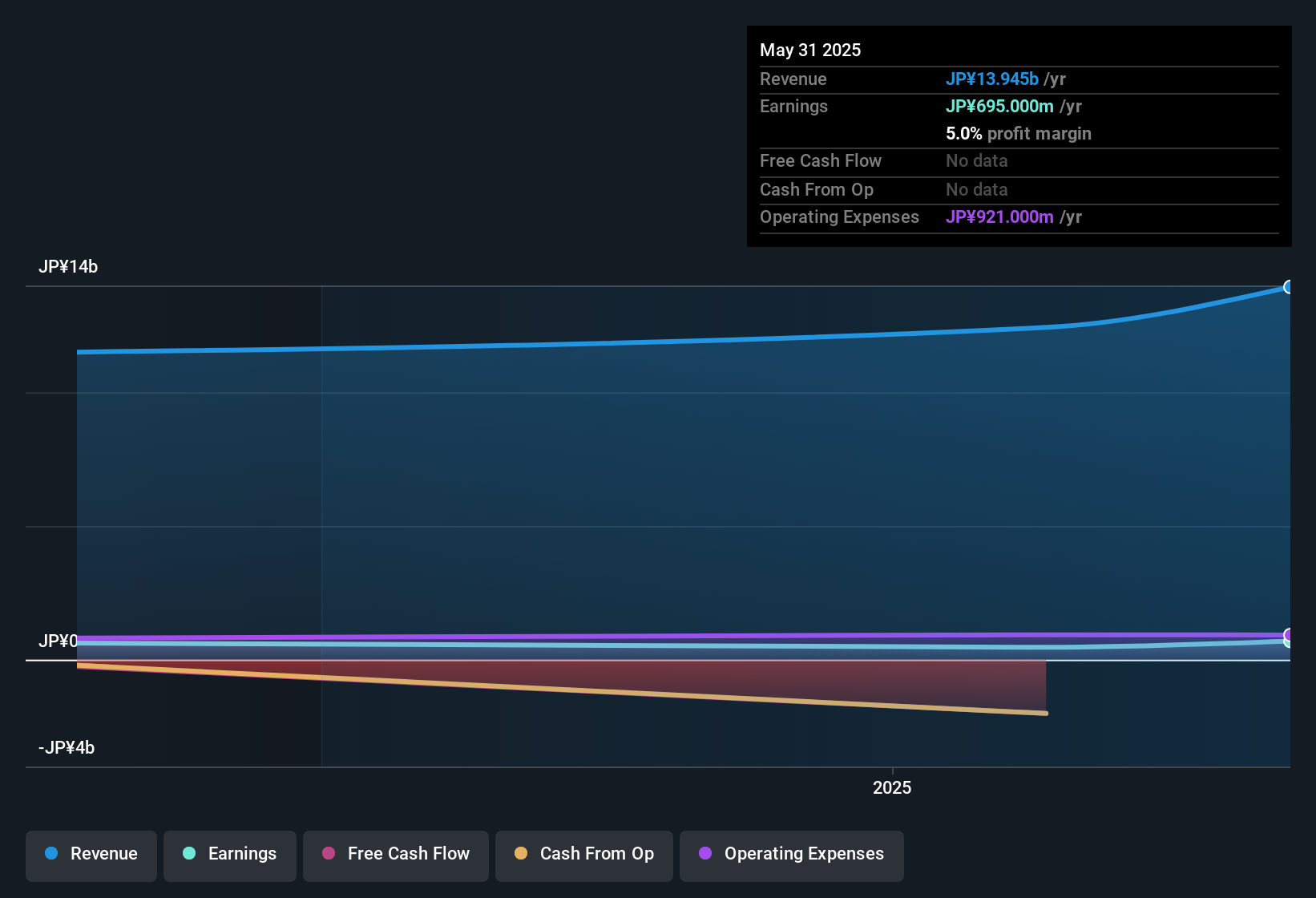The width and height of the screenshot is (1316, 898).
Task: Click the -JP¥4b y-axis label
Action: [67, 748]
